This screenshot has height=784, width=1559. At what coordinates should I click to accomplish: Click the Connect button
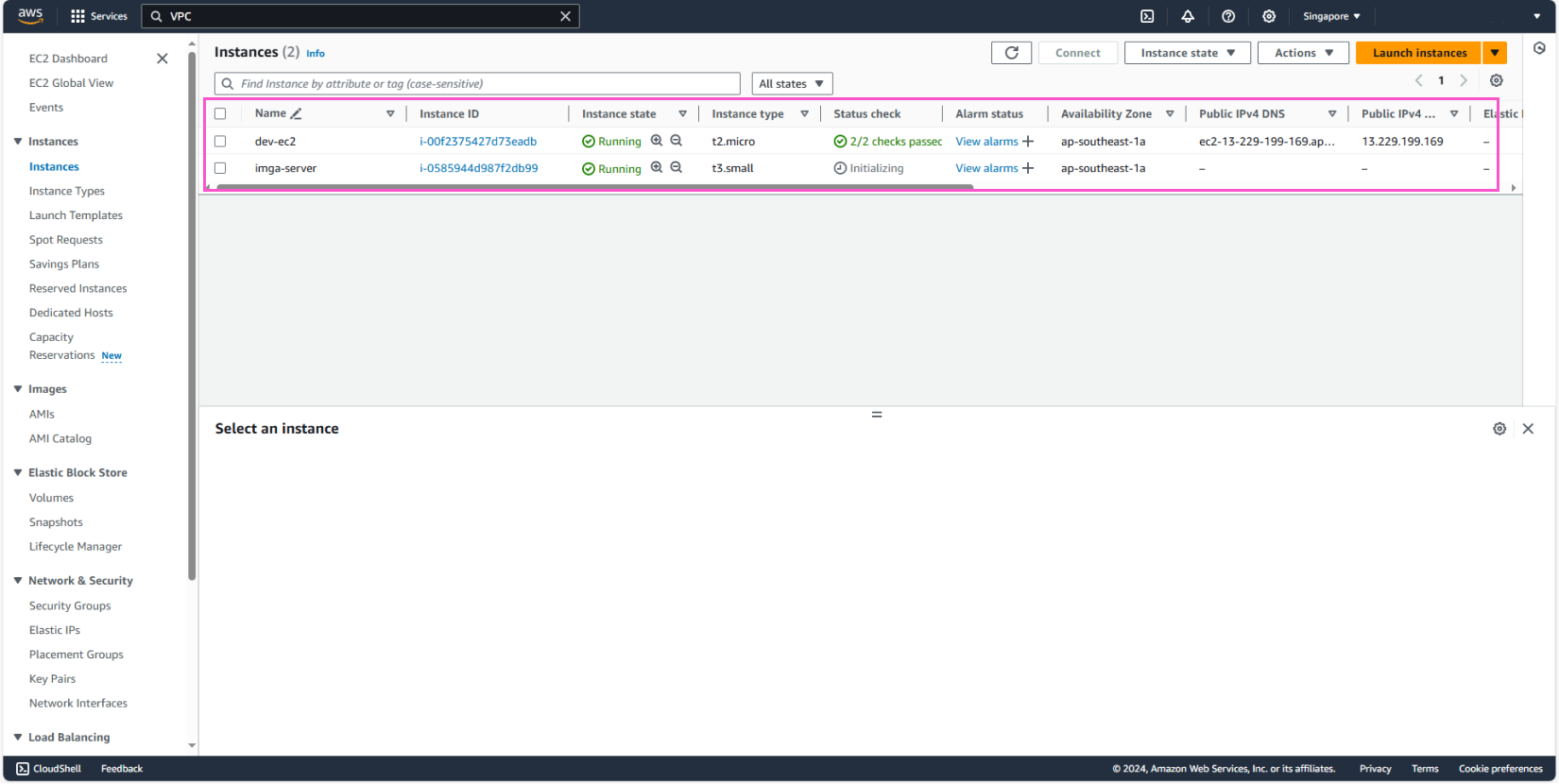[1077, 53]
